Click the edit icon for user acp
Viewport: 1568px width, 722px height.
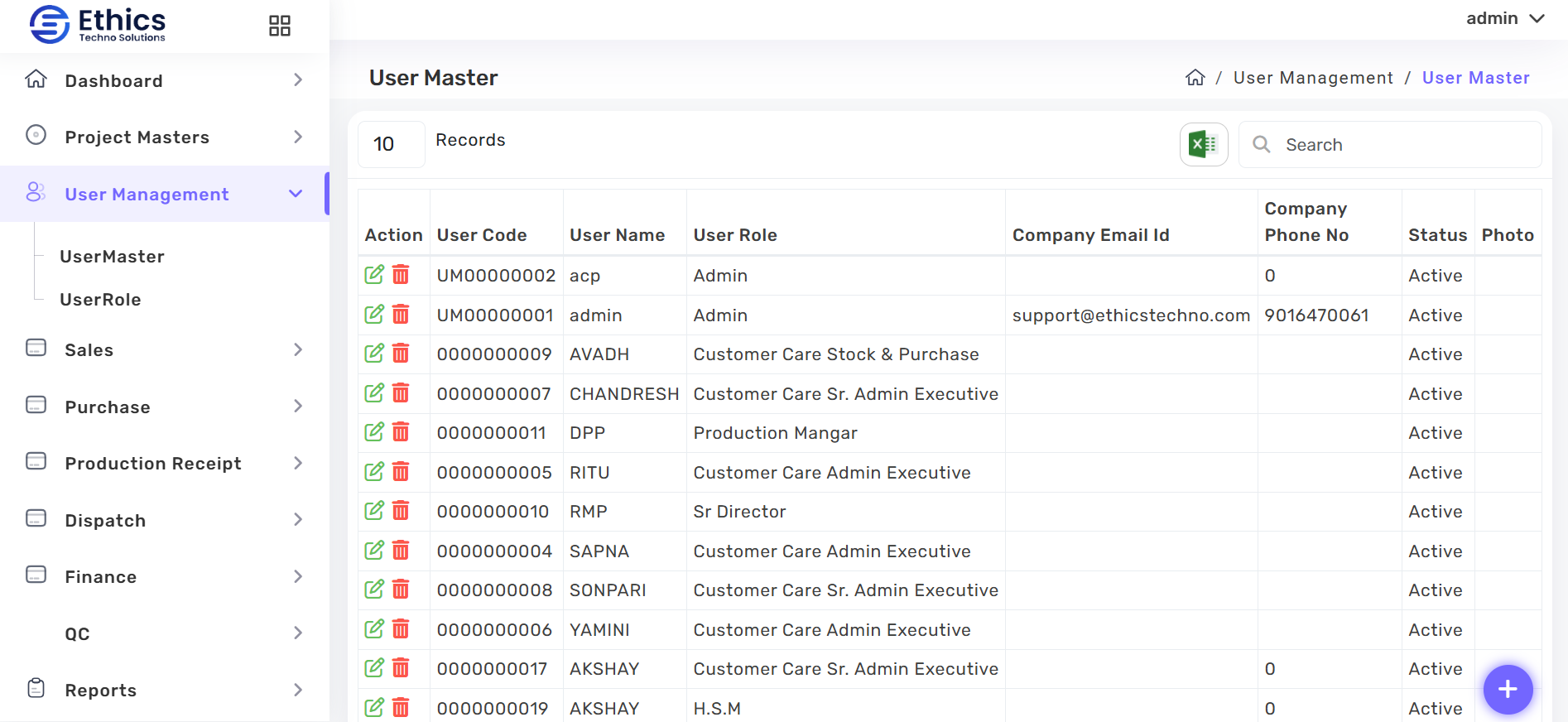pyautogui.click(x=374, y=275)
